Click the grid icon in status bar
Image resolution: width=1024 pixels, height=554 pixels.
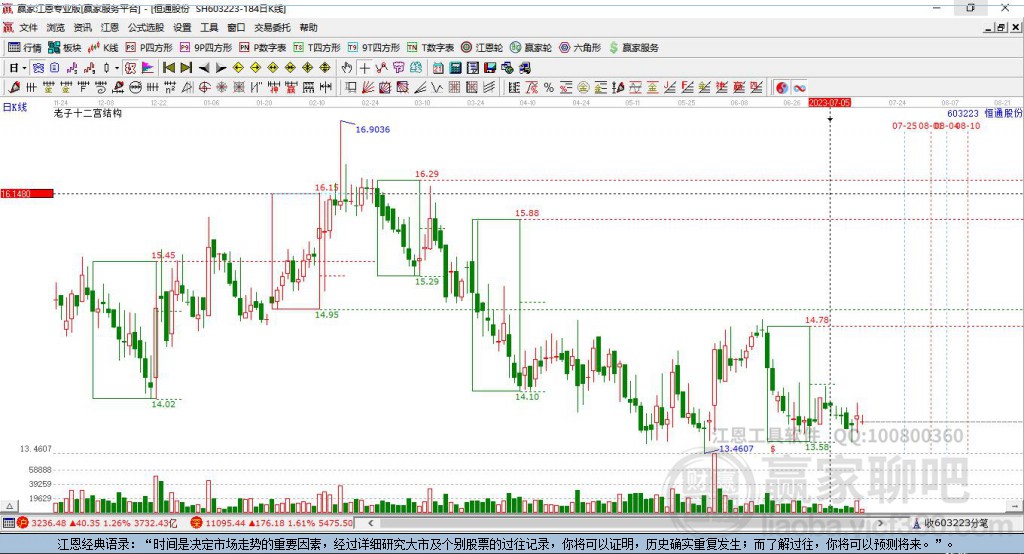click(8, 523)
